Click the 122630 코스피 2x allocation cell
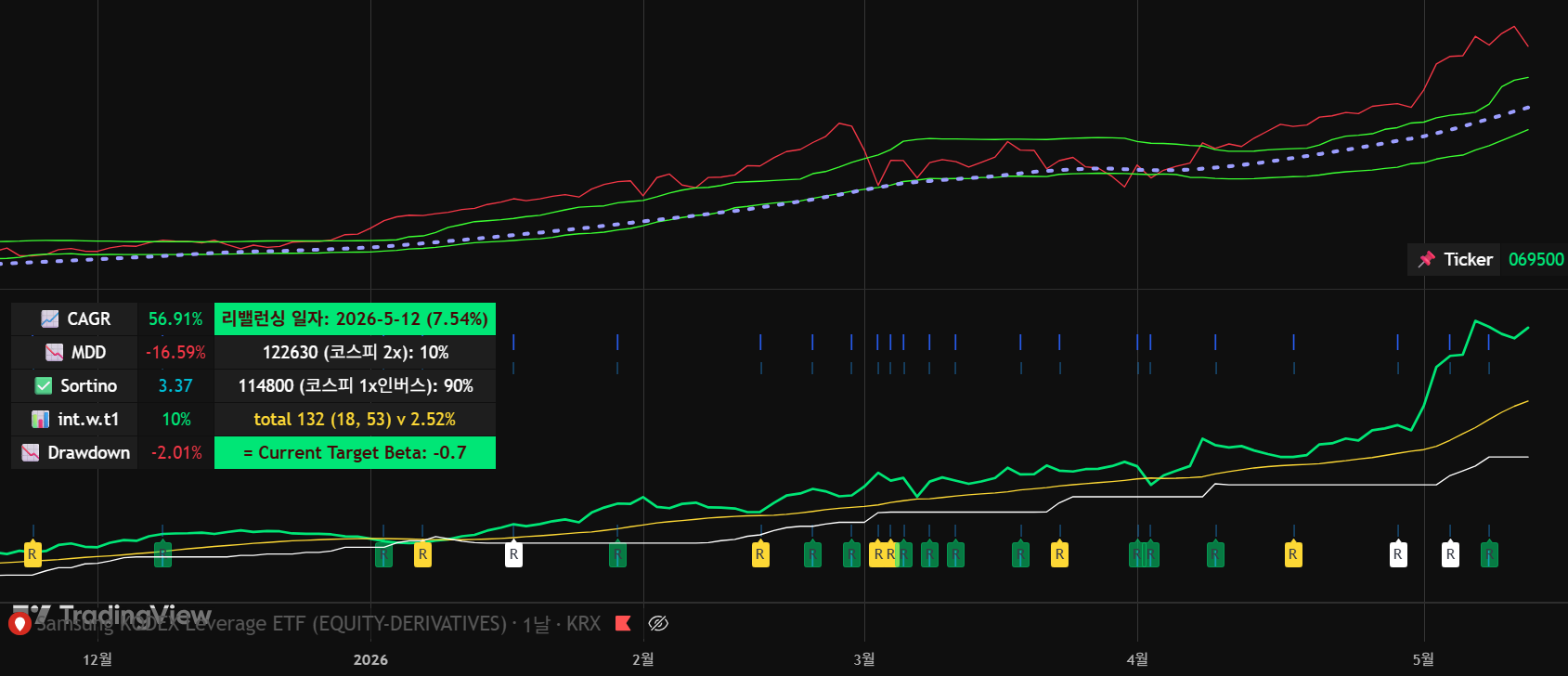This screenshot has height=676, width=1568. click(355, 353)
